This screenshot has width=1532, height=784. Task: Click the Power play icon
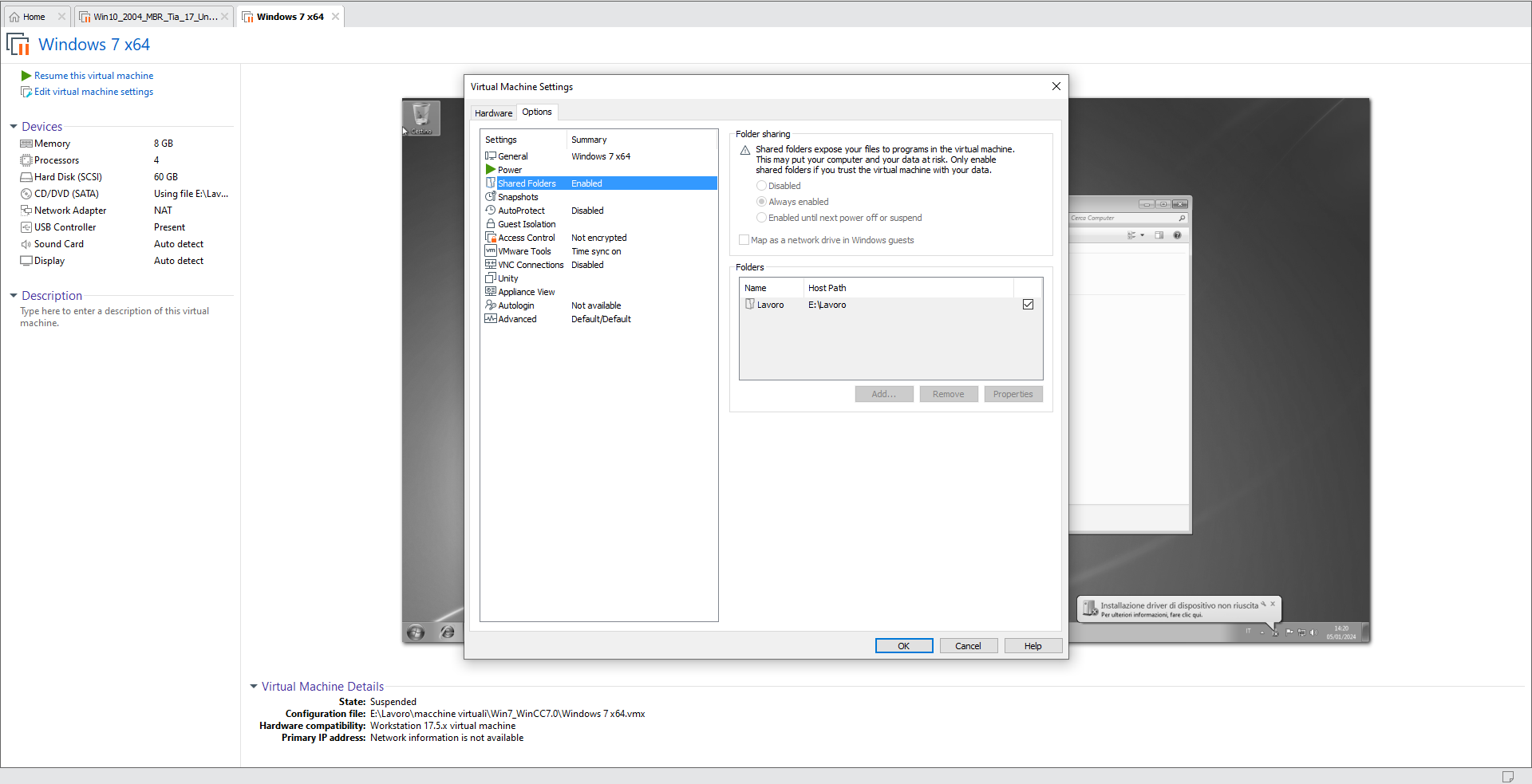coord(491,169)
